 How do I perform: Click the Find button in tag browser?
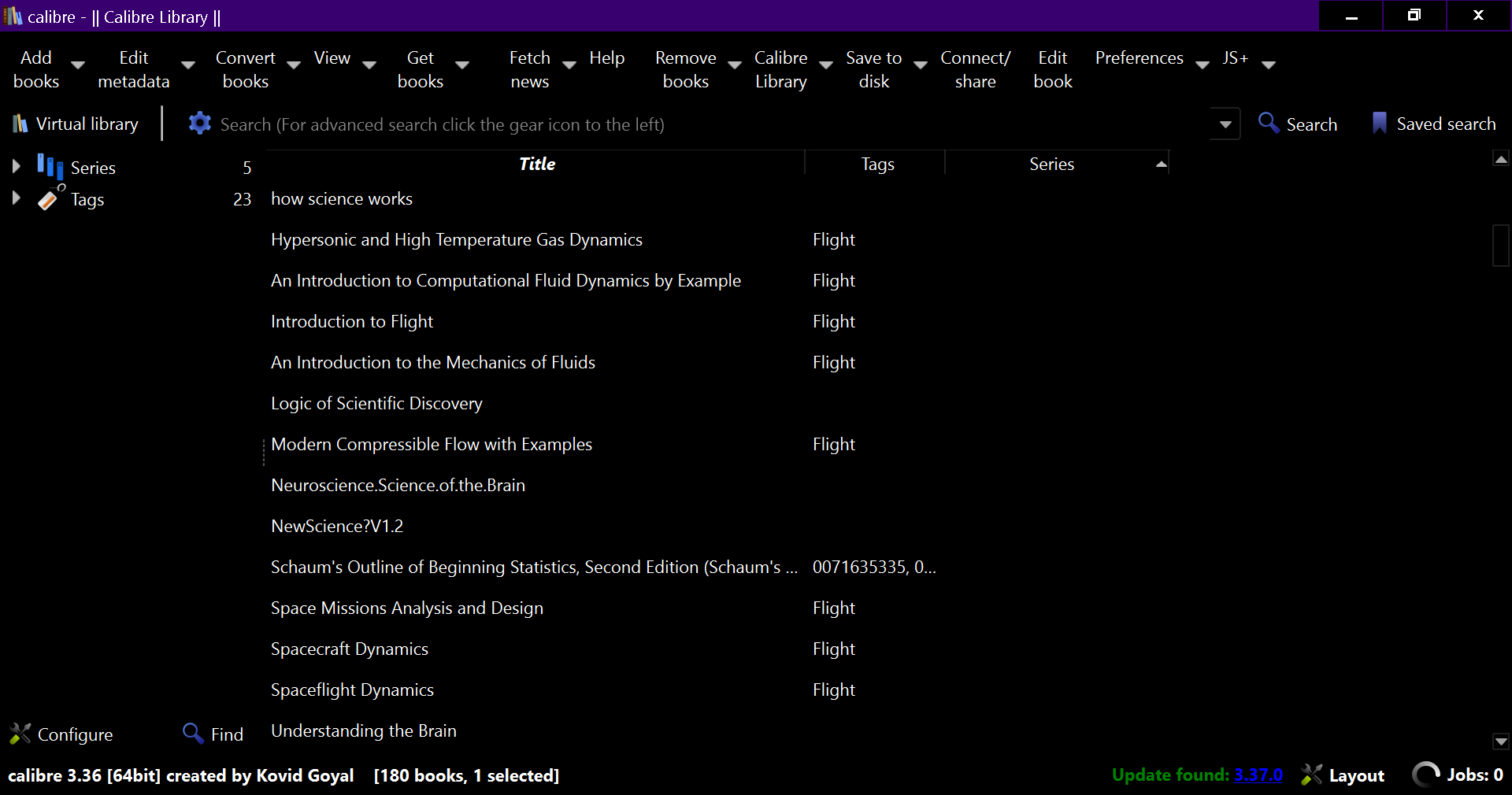[213, 734]
